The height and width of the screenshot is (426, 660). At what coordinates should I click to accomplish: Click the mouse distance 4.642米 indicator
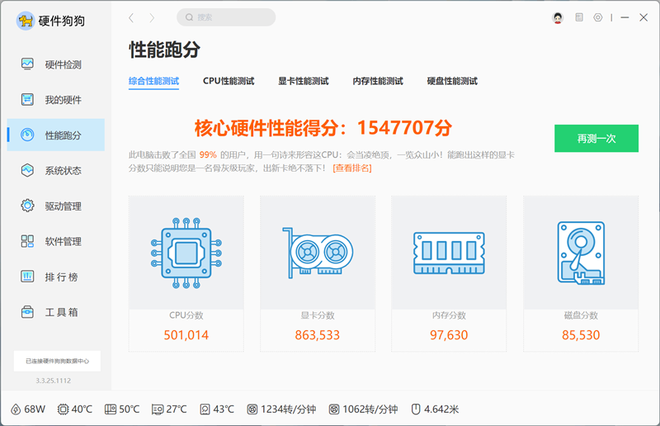click(433, 409)
